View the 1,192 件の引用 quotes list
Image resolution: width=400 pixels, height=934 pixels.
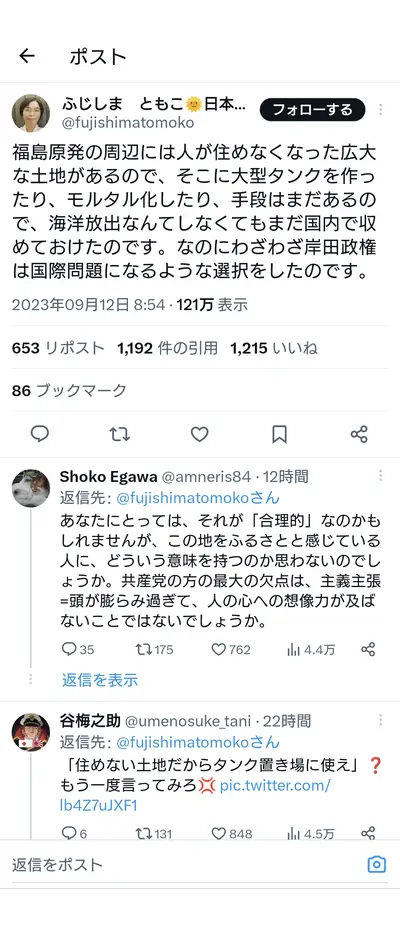coord(167,348)
